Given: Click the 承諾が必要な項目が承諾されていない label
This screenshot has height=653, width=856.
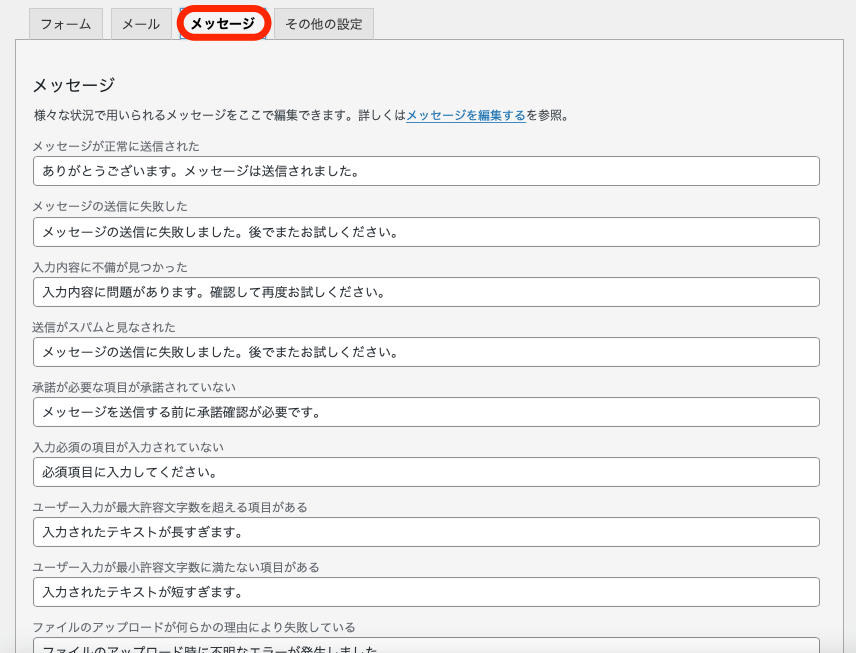Looking at the screenshot, I should coord(134,387).
